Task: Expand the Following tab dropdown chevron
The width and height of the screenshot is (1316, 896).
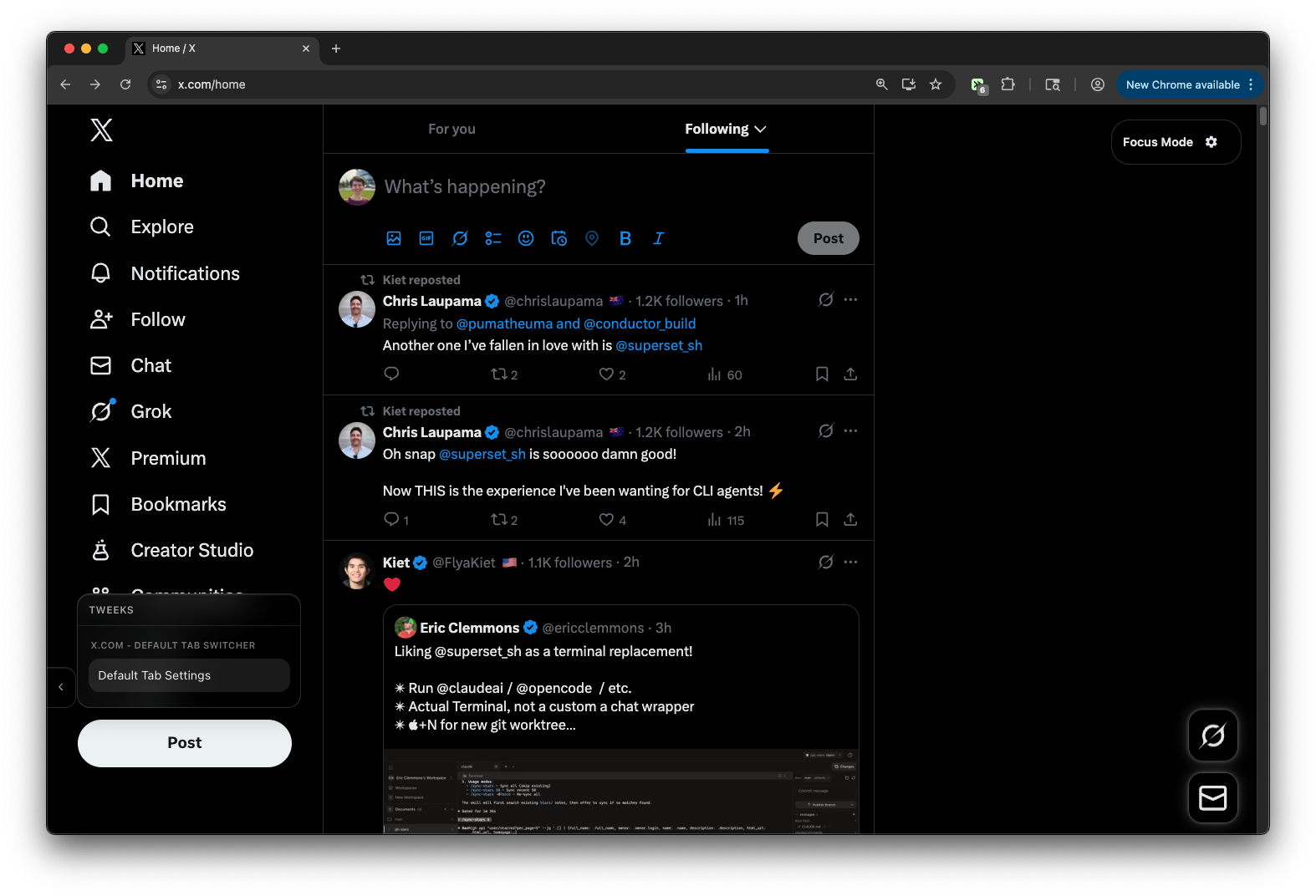Action: (760, 130)
